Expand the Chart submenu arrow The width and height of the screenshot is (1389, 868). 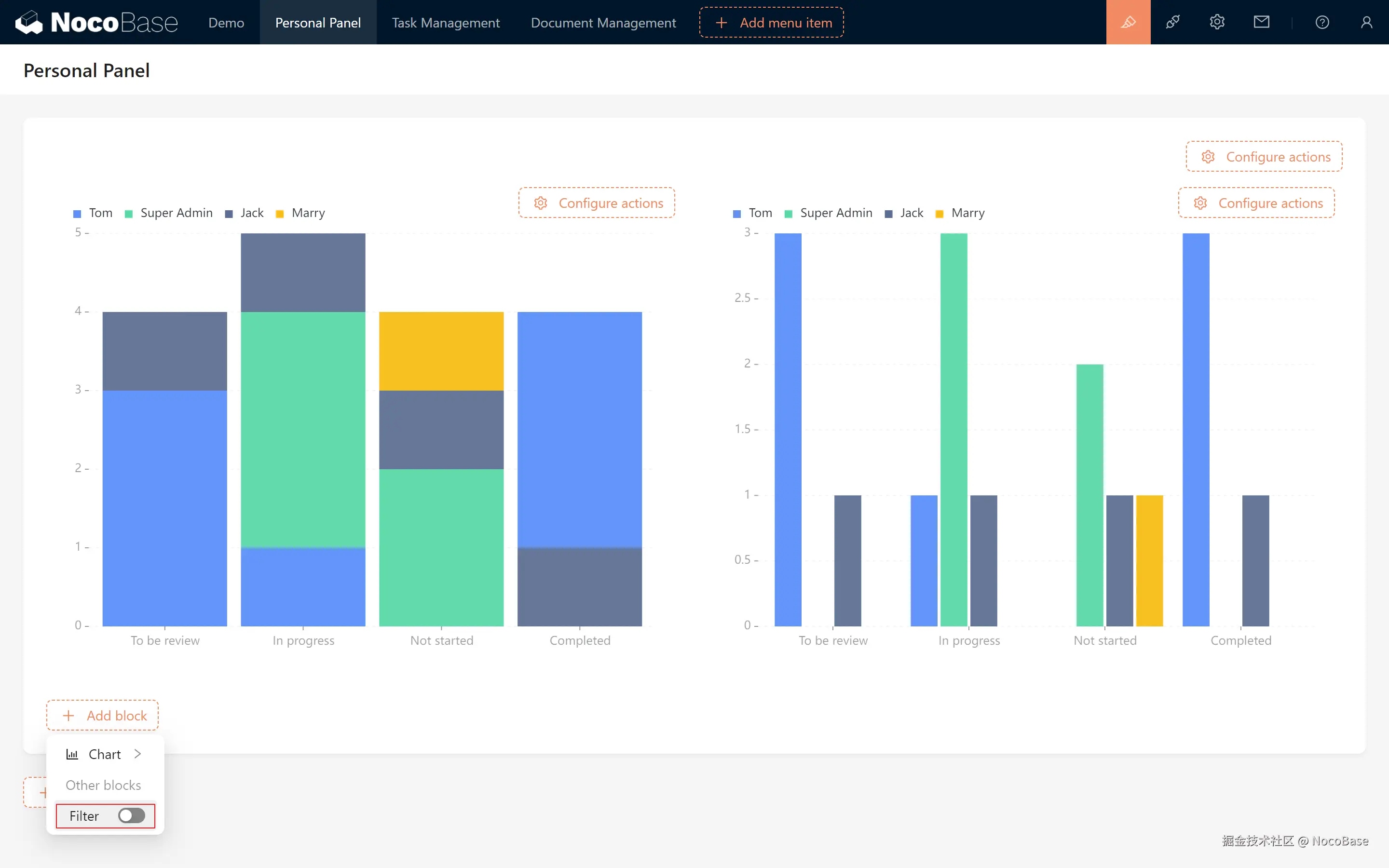[x=138, y=754]
